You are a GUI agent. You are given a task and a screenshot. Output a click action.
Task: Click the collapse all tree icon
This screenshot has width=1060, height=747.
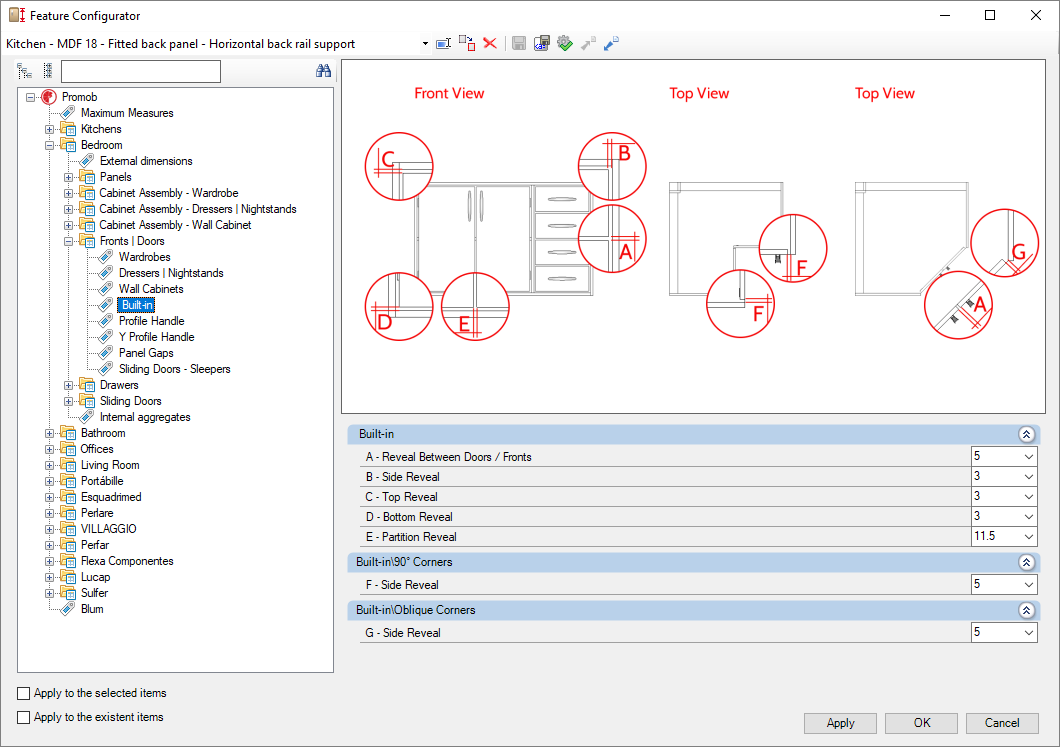(x=47, y=70)
